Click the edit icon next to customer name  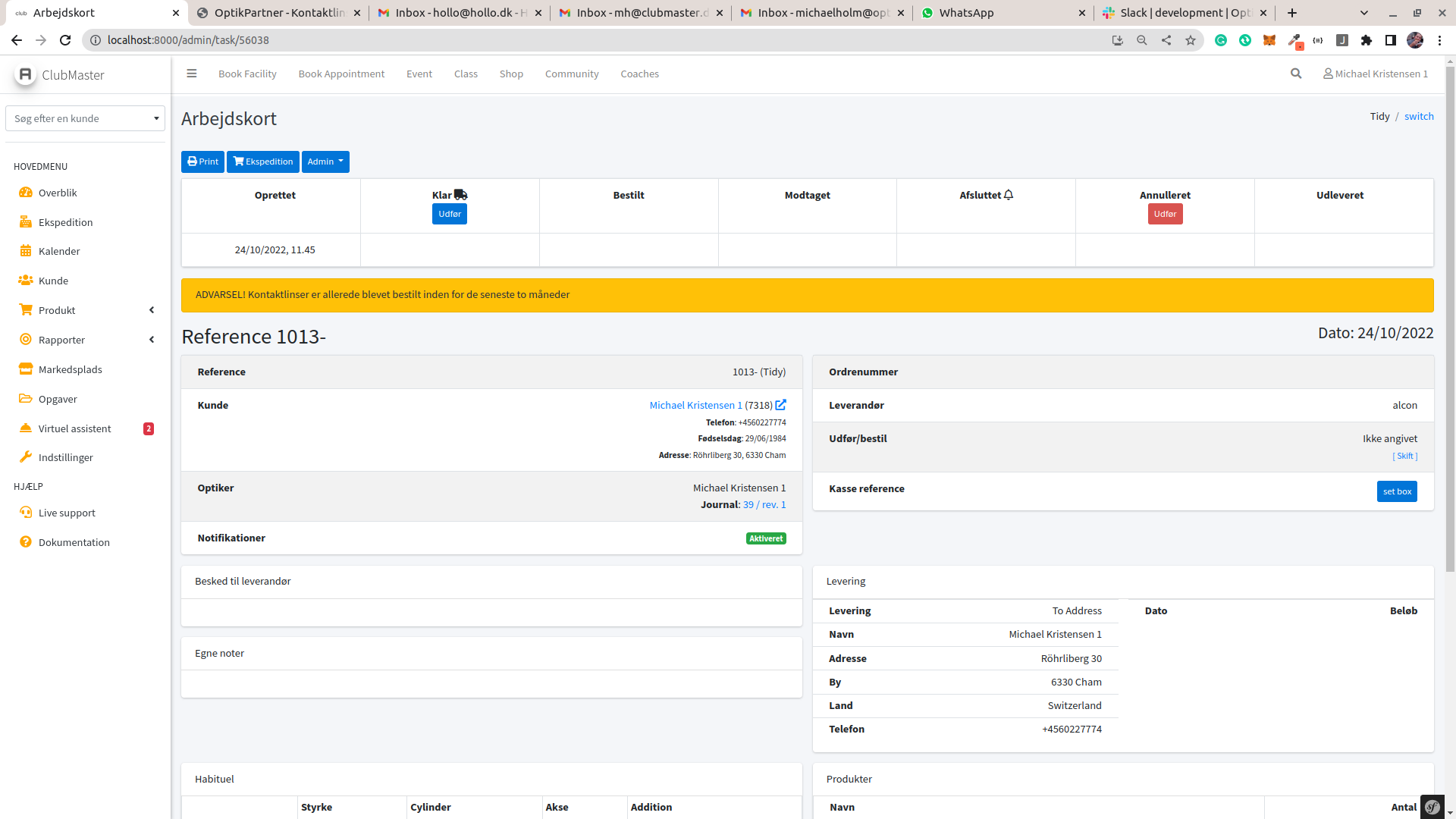coord(780,405)
